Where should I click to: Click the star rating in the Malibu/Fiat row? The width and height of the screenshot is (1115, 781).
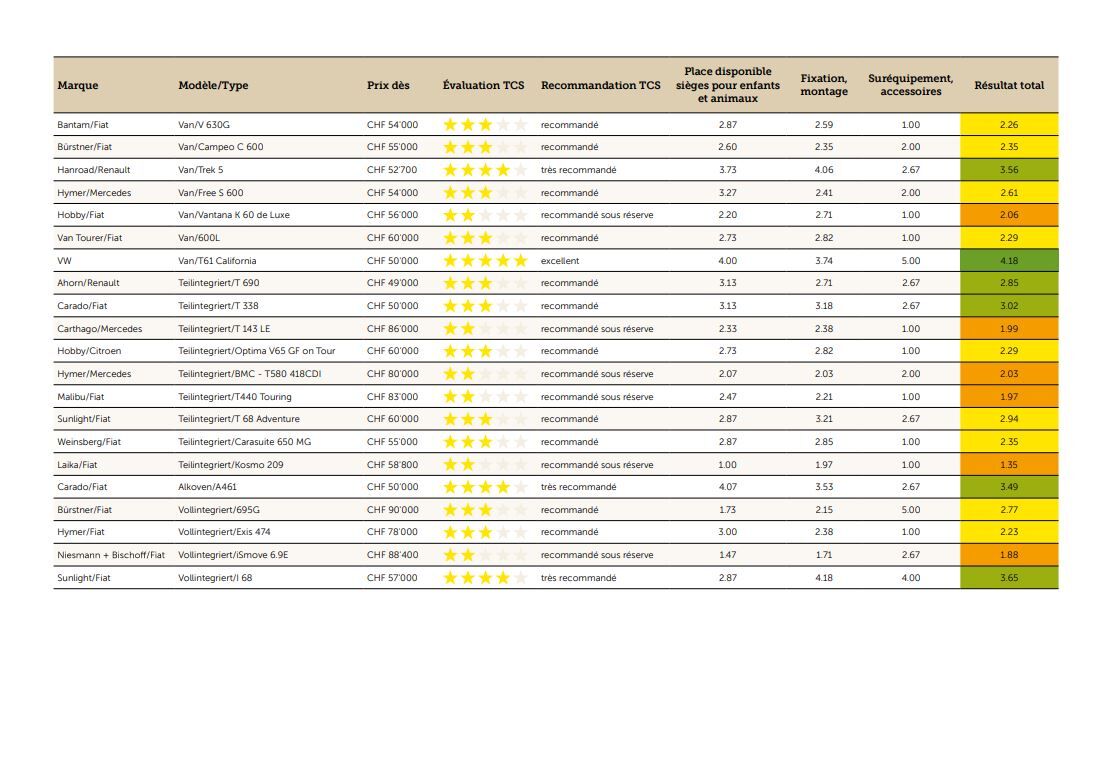(x=485, y=397)
